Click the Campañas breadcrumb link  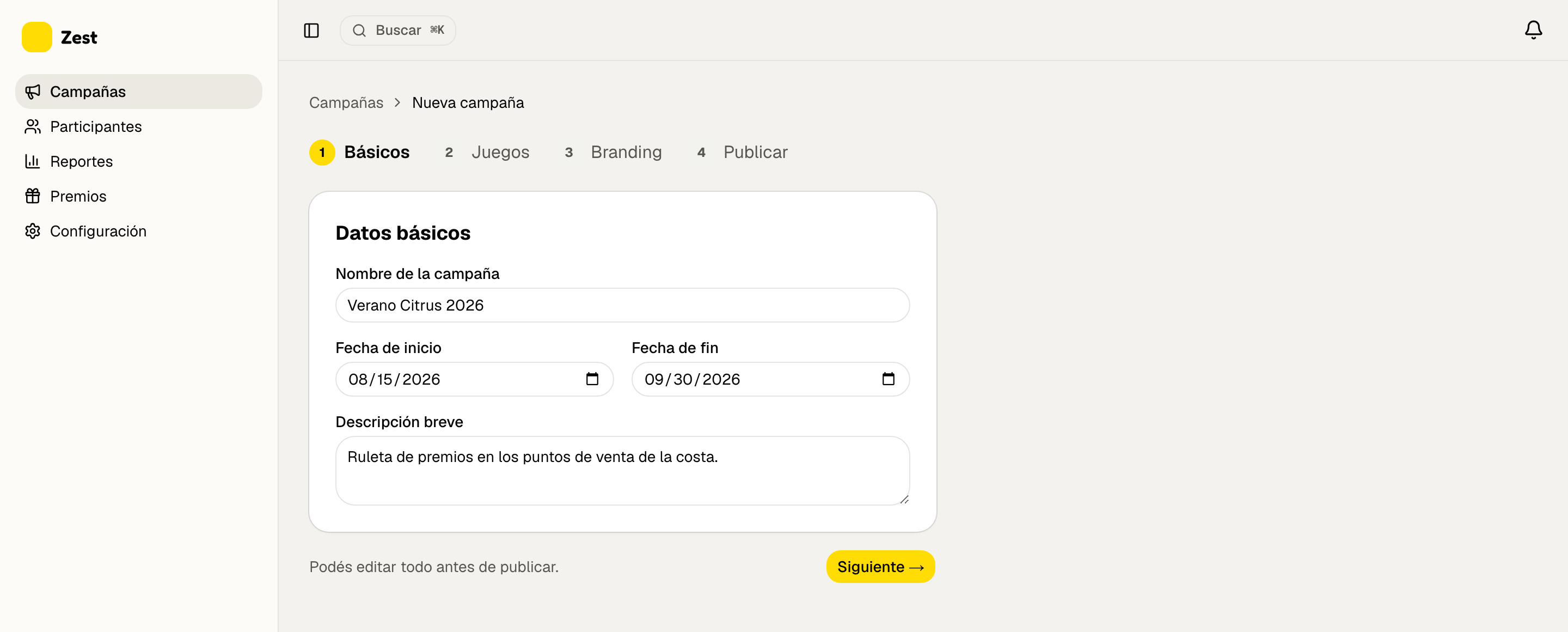(346, 103)
